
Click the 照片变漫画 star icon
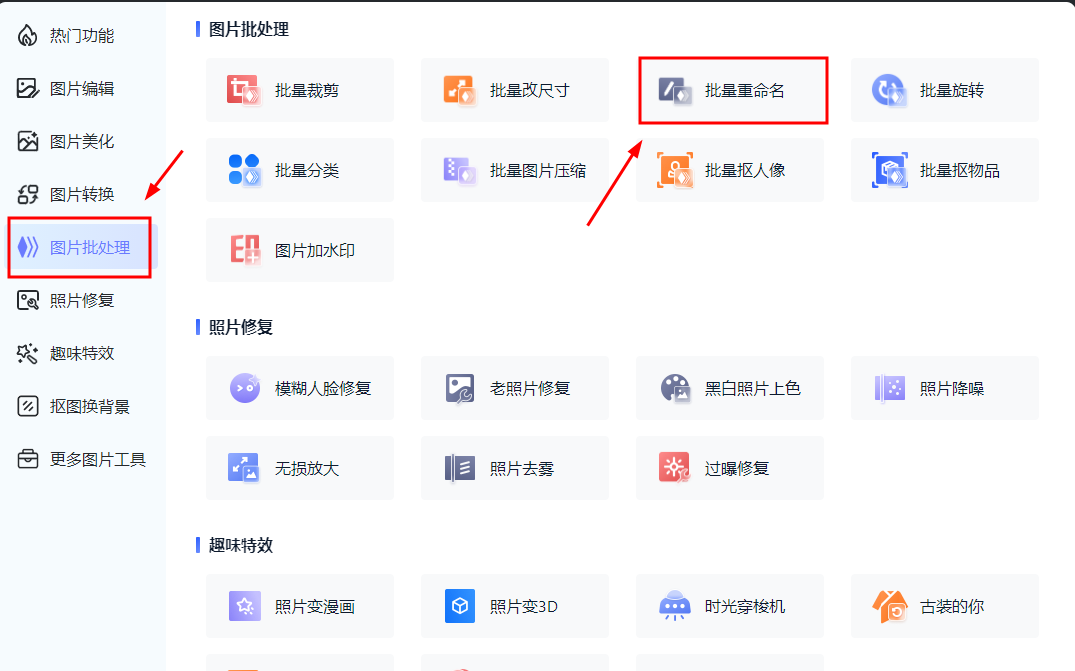tap(245, 606)
